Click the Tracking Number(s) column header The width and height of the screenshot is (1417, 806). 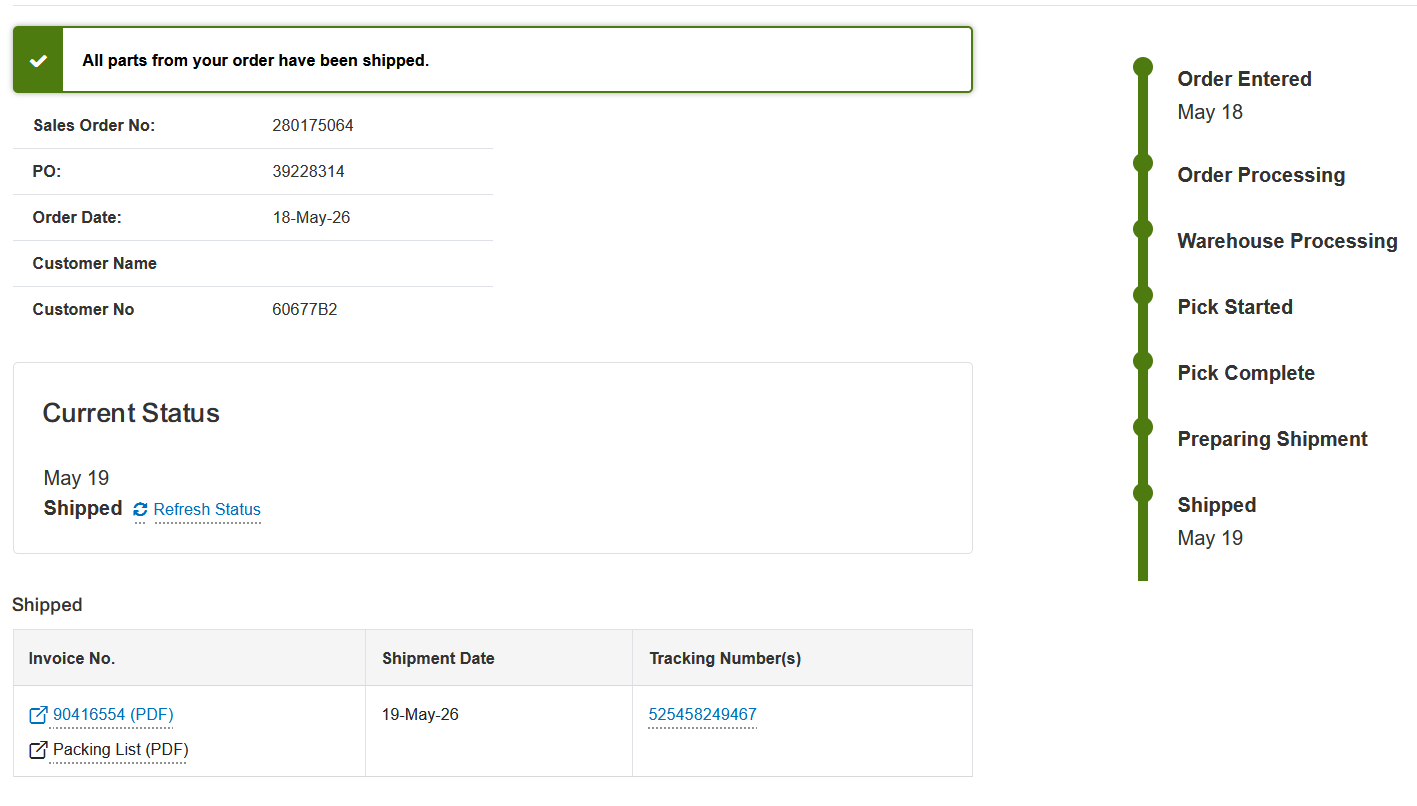coord(725,658)
